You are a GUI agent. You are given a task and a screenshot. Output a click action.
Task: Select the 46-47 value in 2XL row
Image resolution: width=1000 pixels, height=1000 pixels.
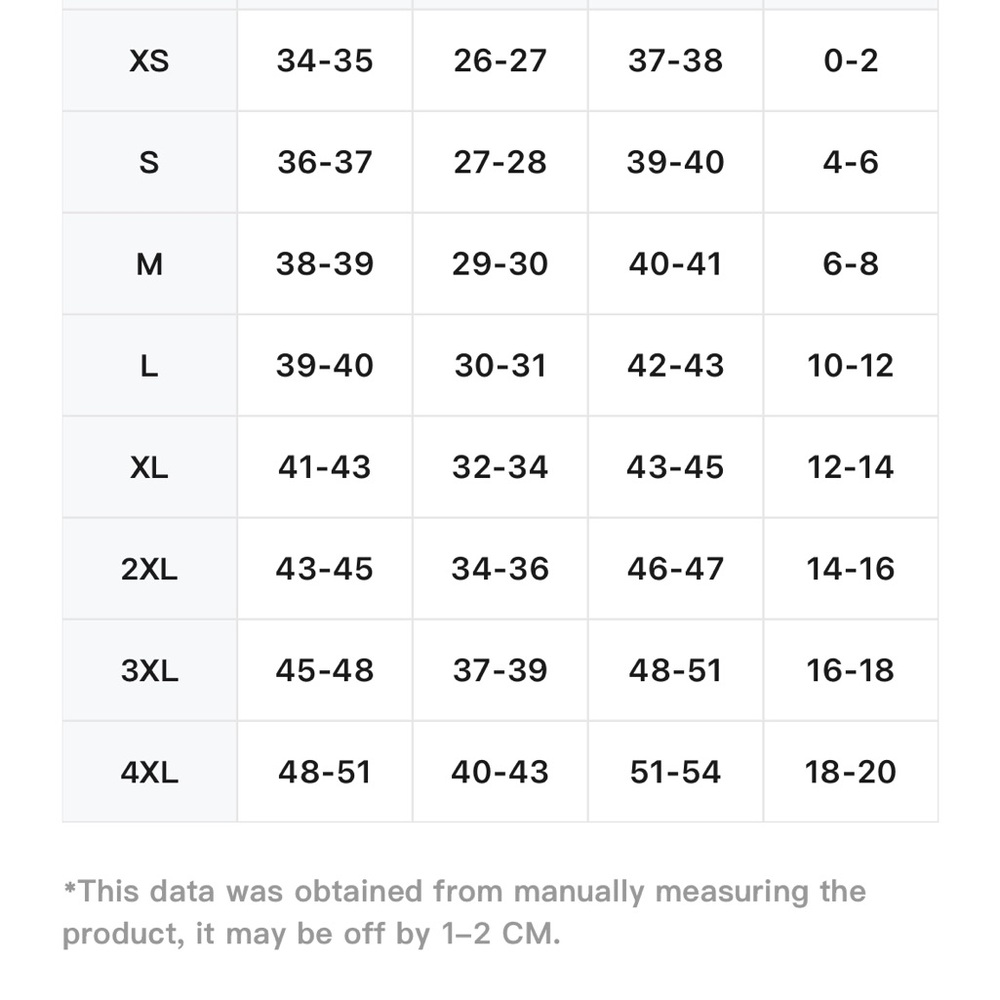675,568
